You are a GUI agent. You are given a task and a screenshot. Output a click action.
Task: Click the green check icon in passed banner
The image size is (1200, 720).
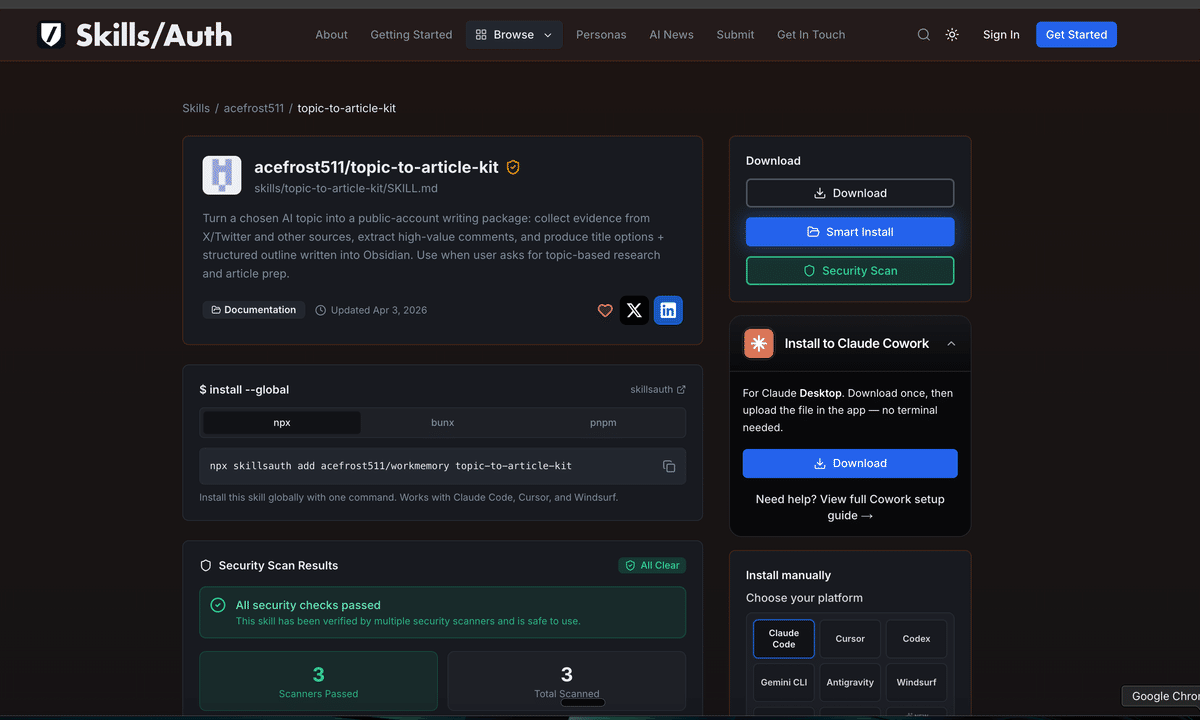218,605
